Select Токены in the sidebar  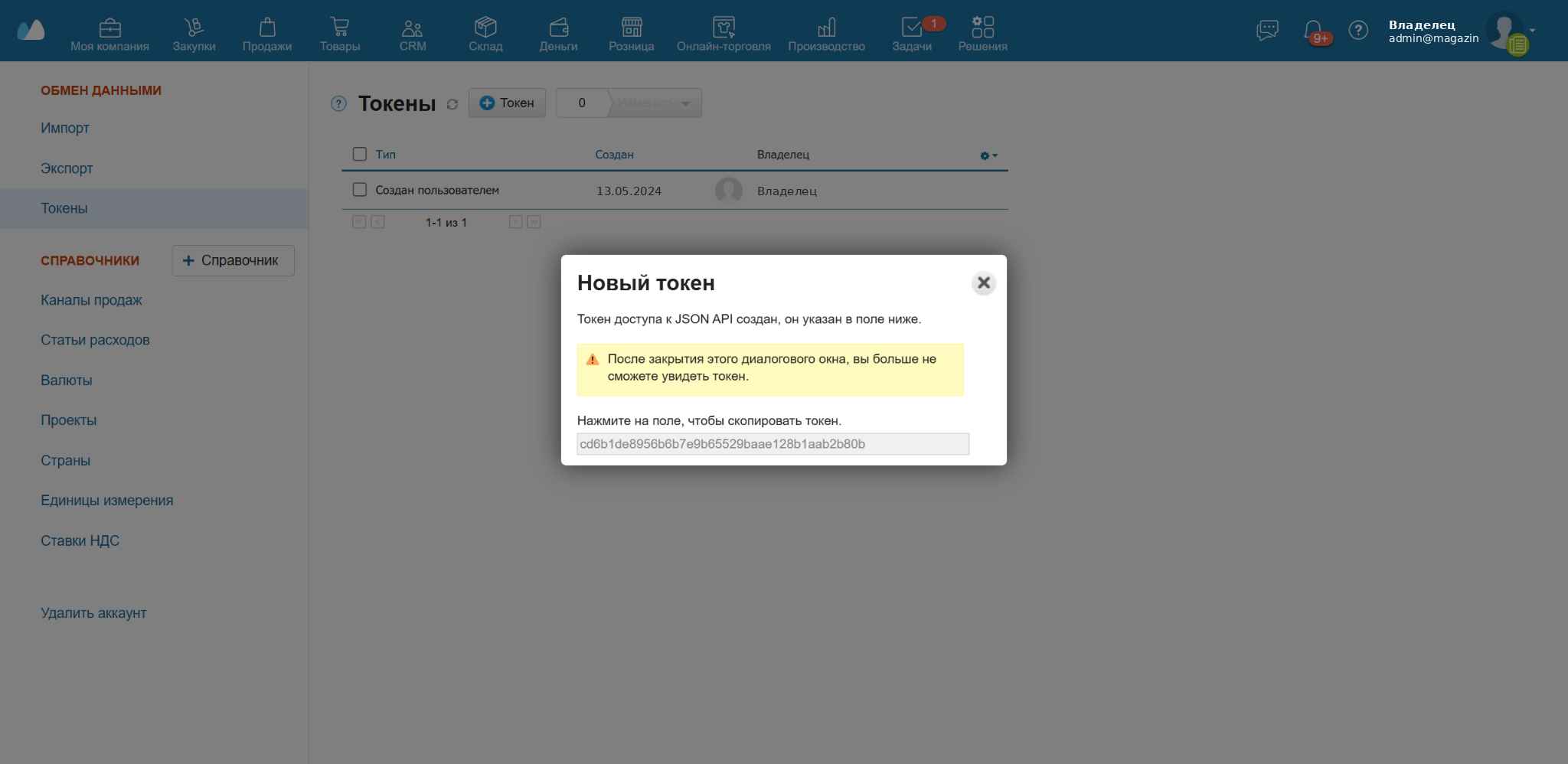154,208
